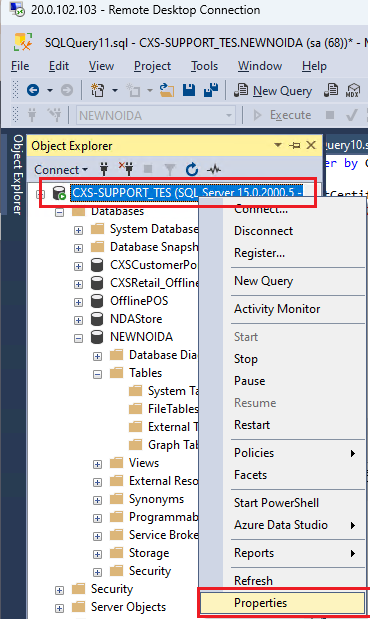Screen dimensions: 370x619
Task: Open the Connect dropdown in Object Explorer
Action: coord(61,170)
